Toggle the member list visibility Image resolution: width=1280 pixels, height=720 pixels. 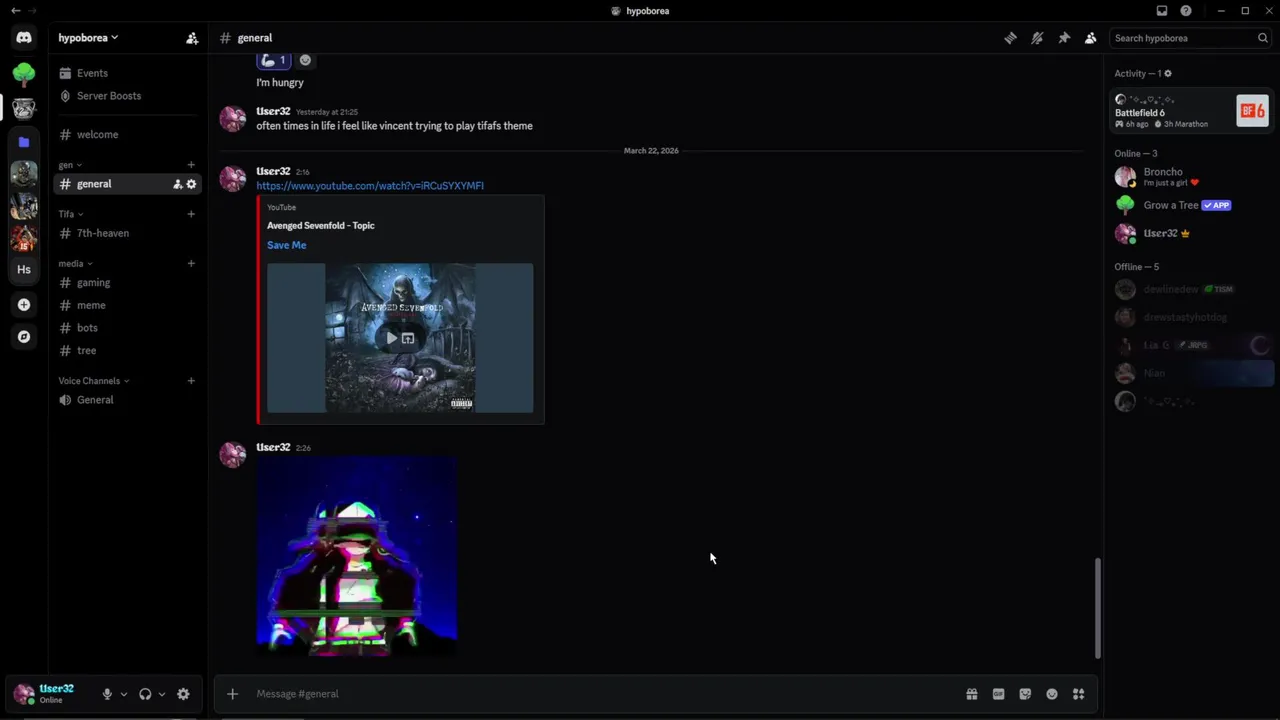(1091, 38)
